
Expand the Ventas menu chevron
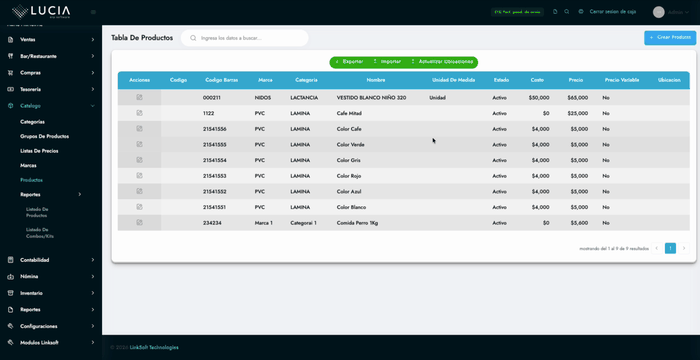93,40
